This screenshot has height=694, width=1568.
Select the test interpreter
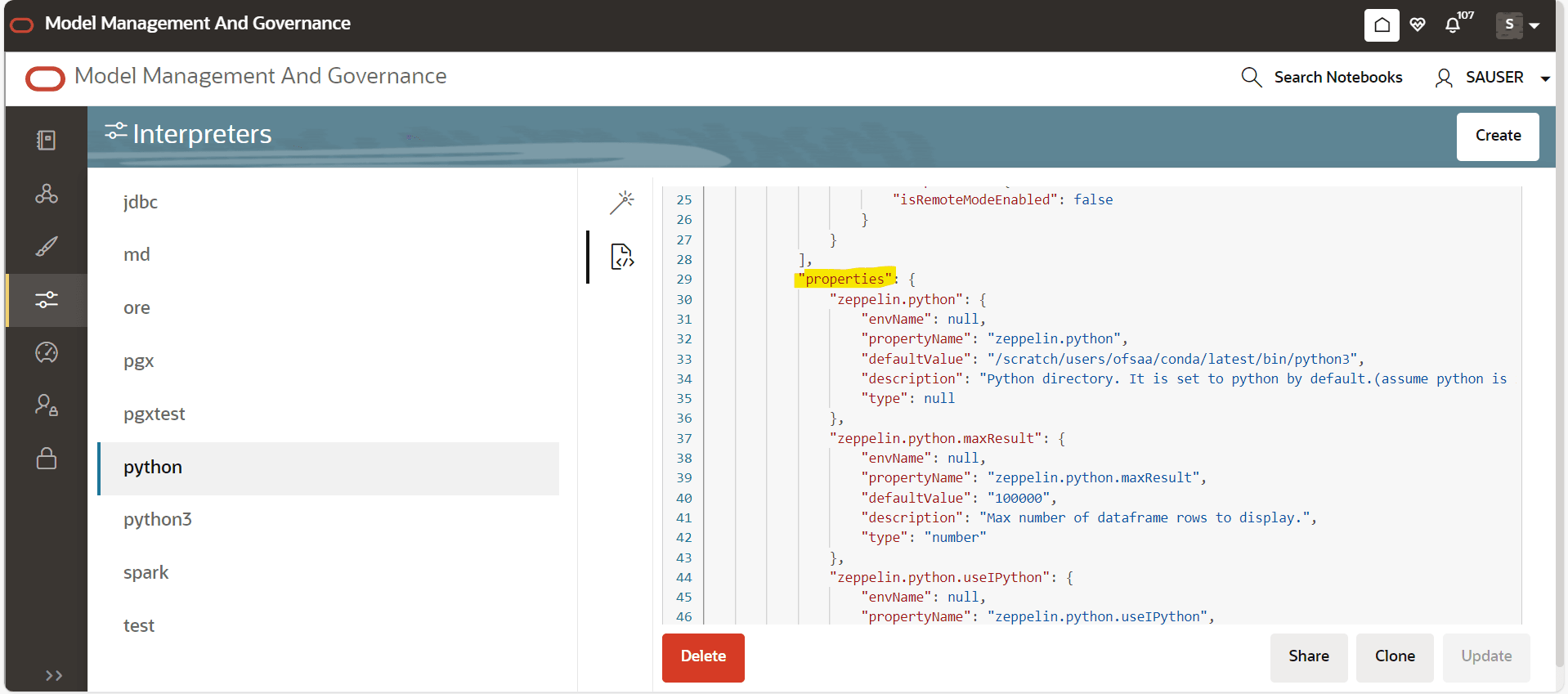[x=329, y=626]
